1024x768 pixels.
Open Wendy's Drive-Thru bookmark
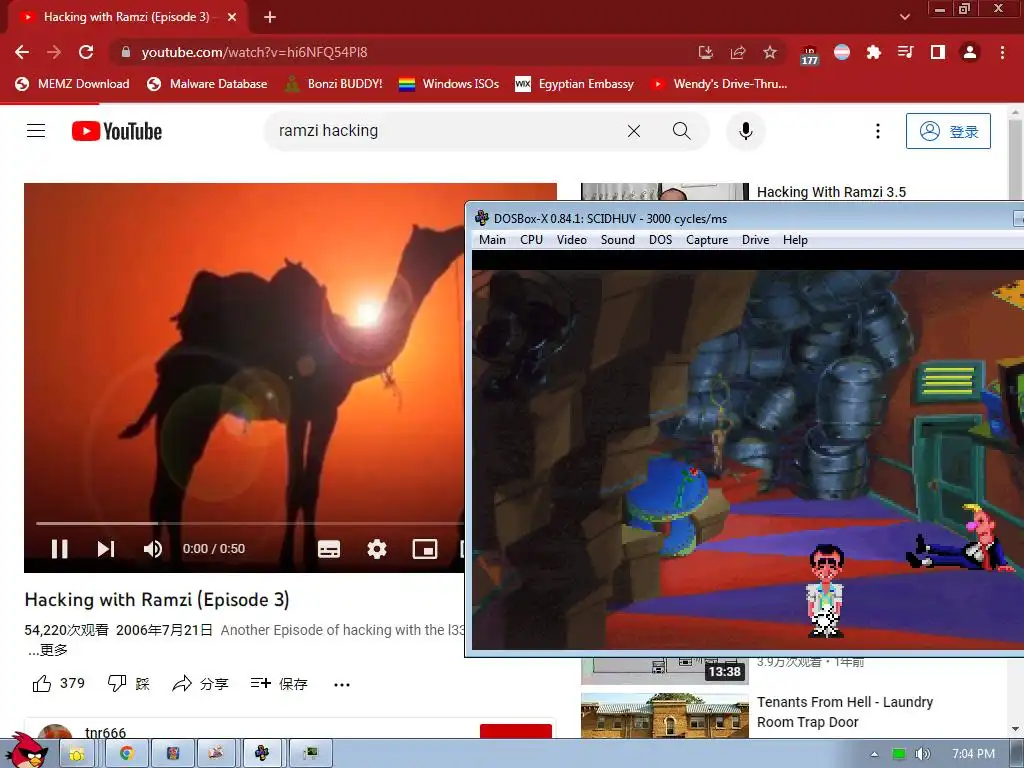(x=718, y=84)
